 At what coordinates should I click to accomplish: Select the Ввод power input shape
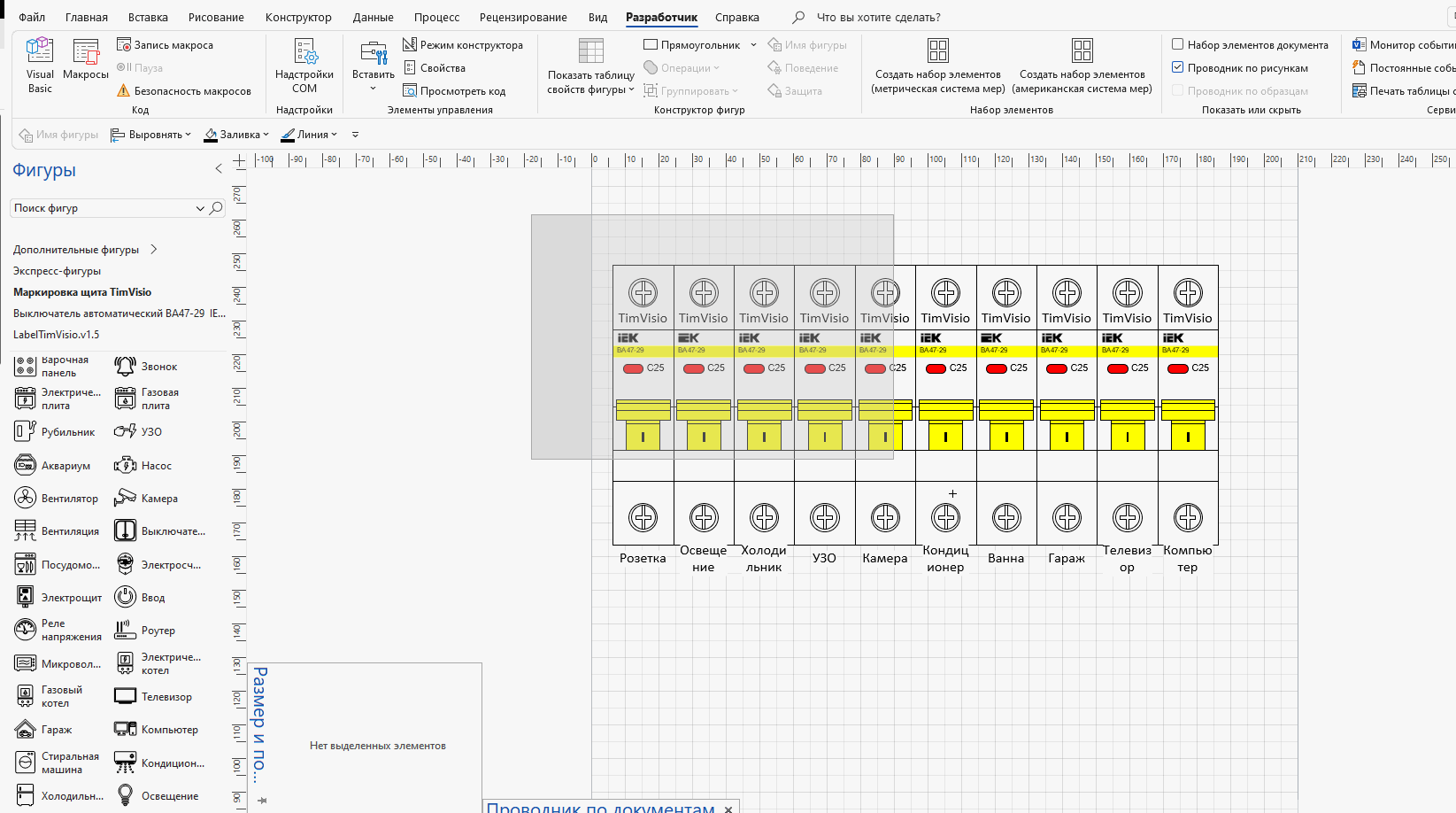pos(140,598)
